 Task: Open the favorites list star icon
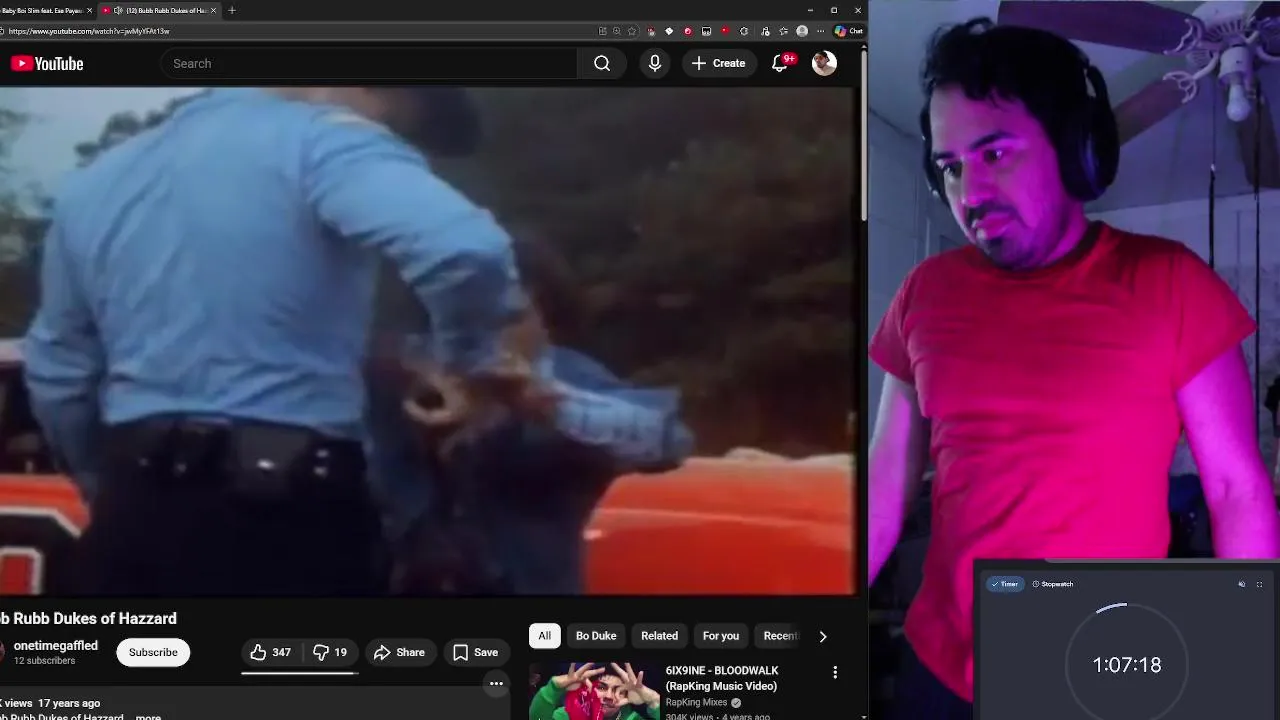click(784, 31)
